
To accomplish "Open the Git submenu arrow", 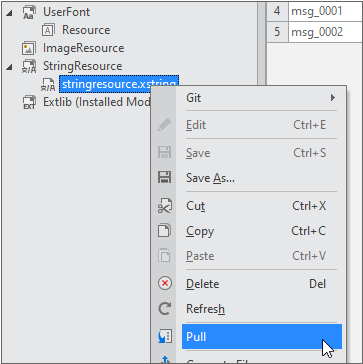I will coord(332,98).
